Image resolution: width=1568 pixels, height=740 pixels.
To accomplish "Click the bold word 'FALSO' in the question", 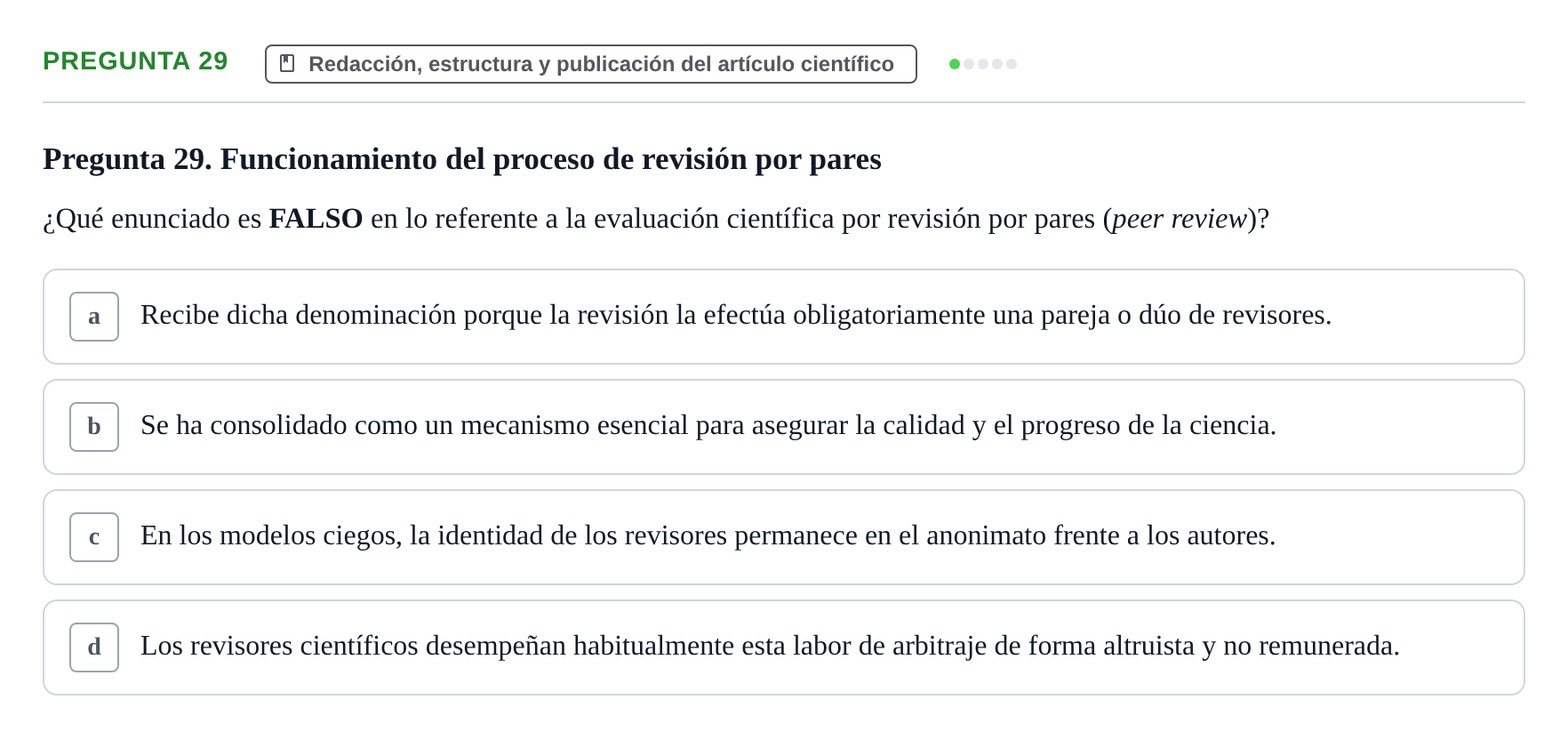I will coord(316,219).
